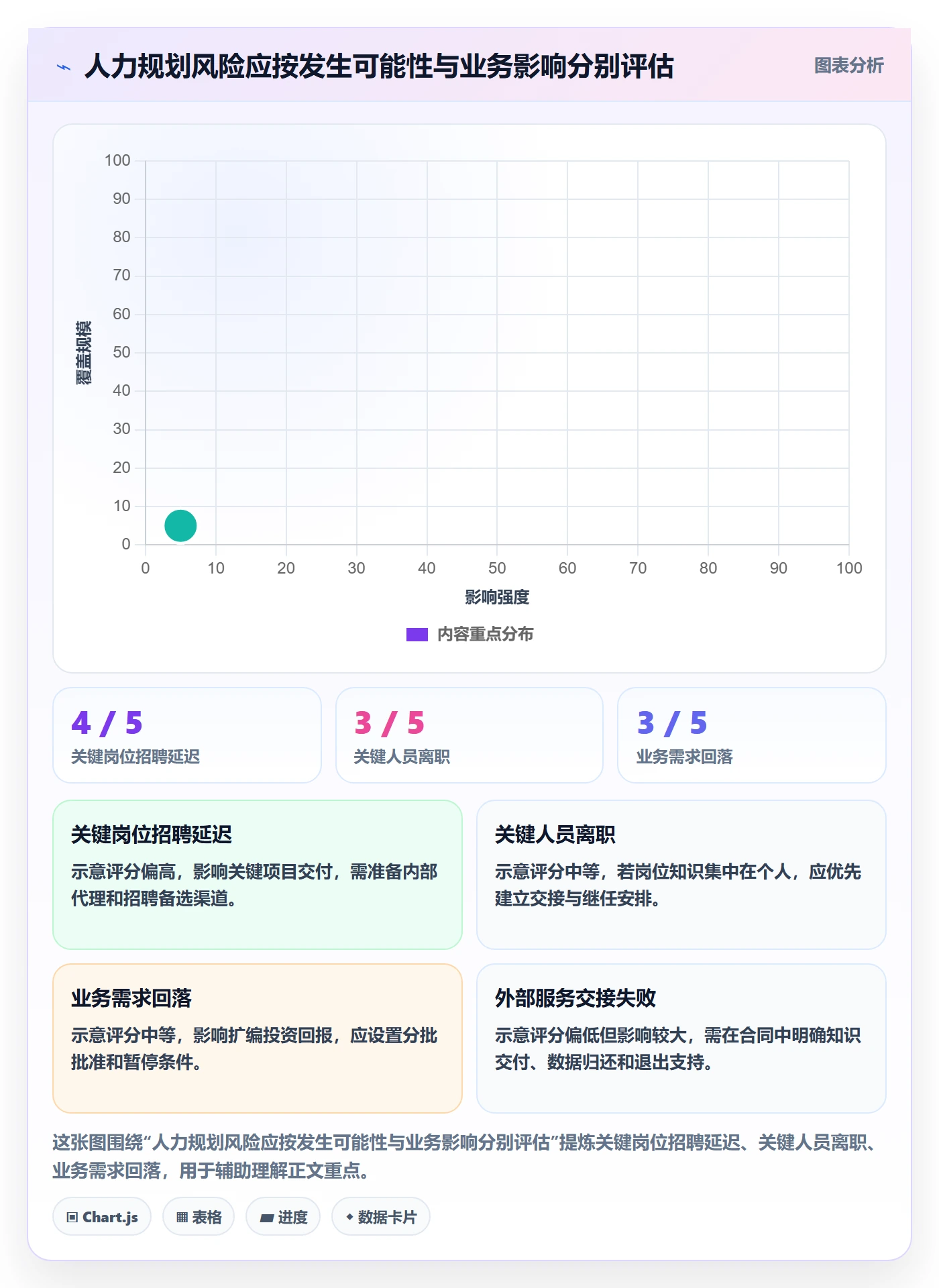Click the square icon in Chart.js chip
Image resolution: width=939 pixels, height=1288 pixels.
click(72, 1217)
